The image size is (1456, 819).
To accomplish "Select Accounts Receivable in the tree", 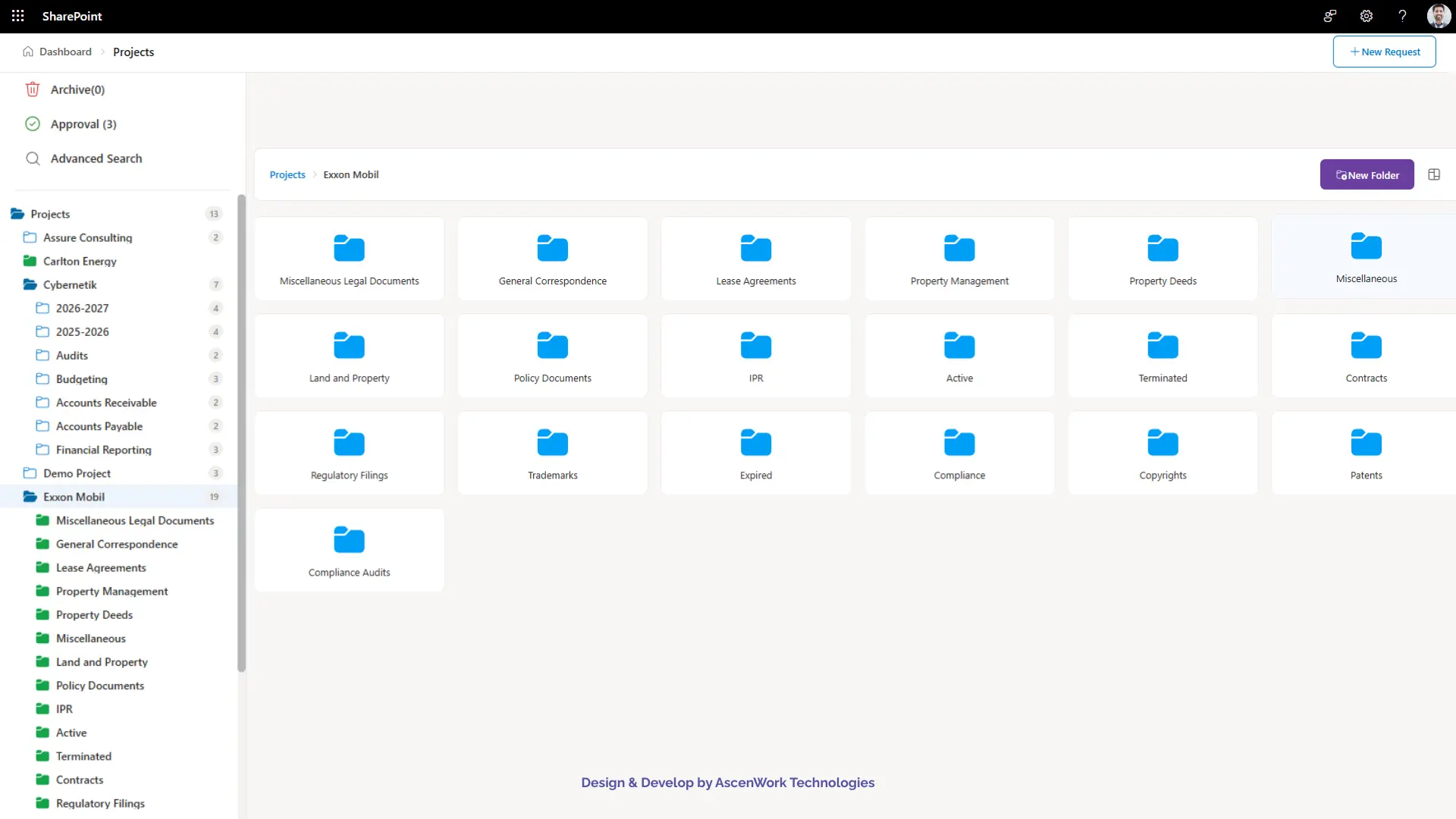I will click(x=106, y=402).
